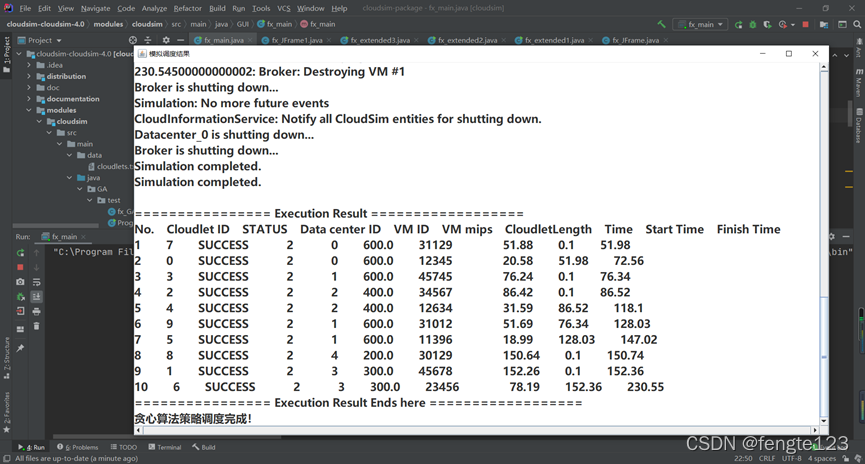
Task: Expand the doc folder
Action: [x=29, y=88]
